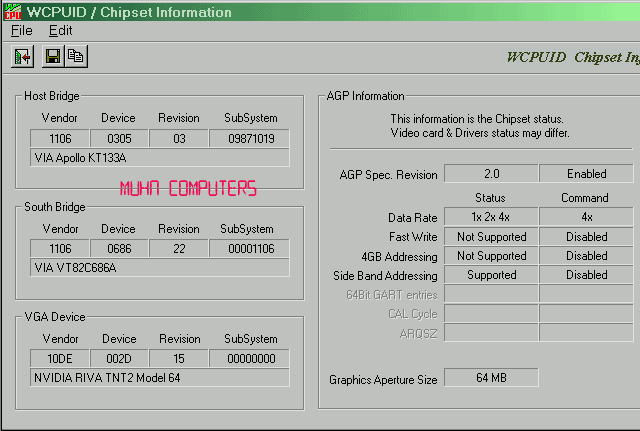
Task: Select VGA device value 002D
Action: pos(119,358)
